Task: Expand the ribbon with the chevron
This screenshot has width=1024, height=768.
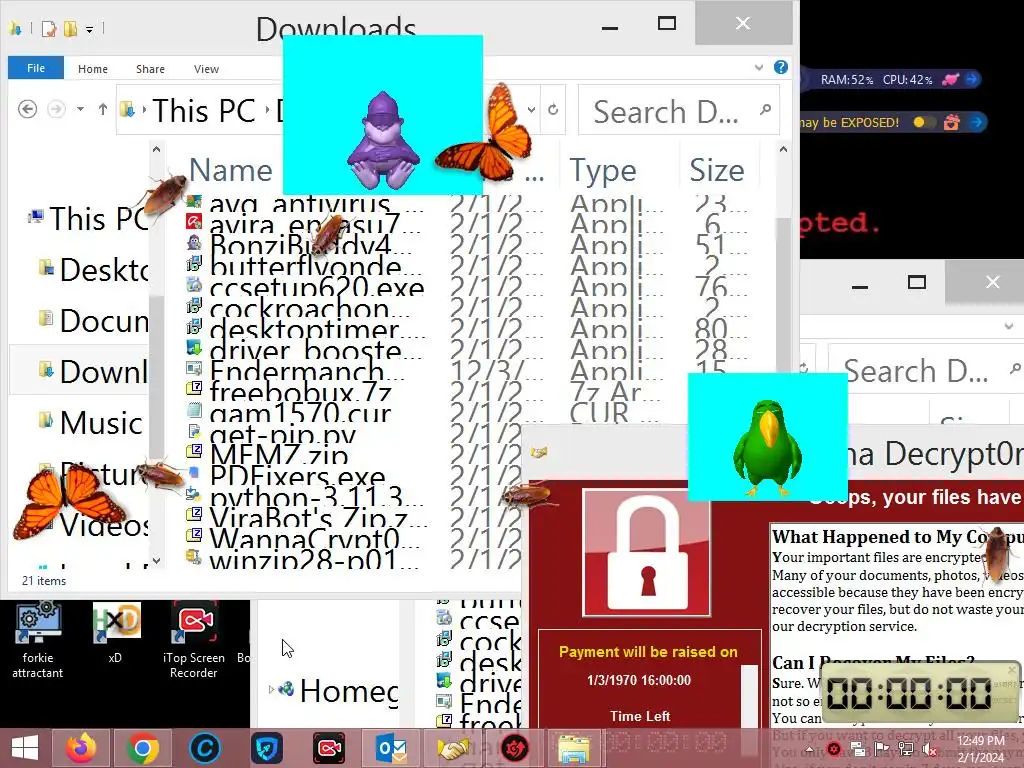Action: [758, 67]
